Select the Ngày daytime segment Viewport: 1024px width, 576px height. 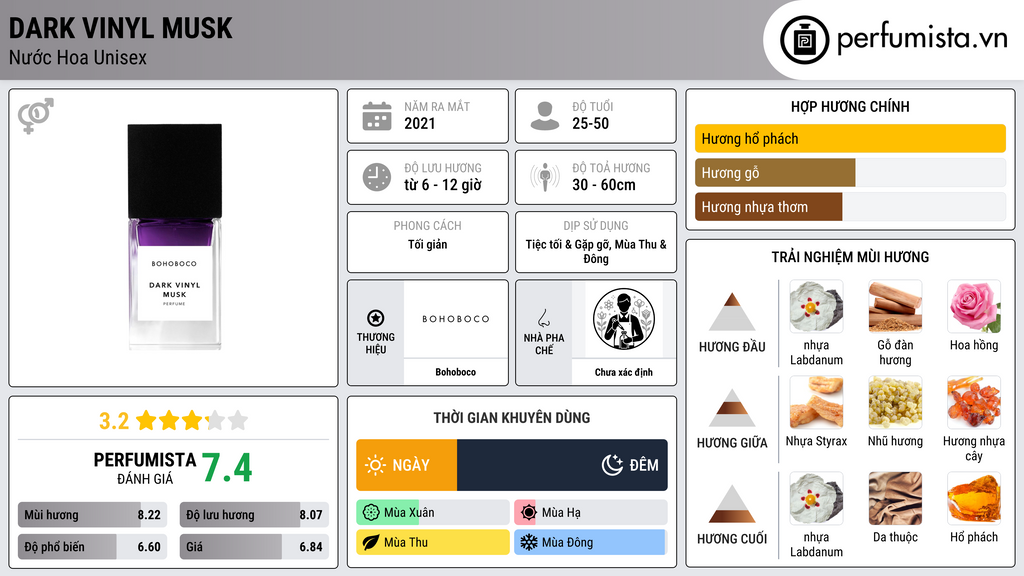(x=406, y=465)
